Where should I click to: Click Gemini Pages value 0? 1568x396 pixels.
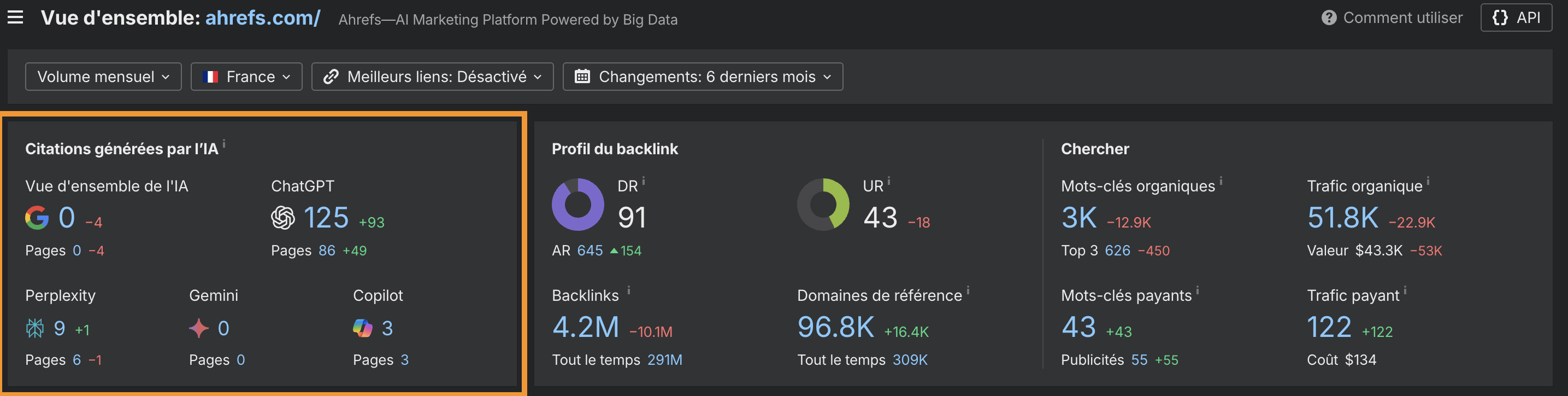click(x=240, y=360)
